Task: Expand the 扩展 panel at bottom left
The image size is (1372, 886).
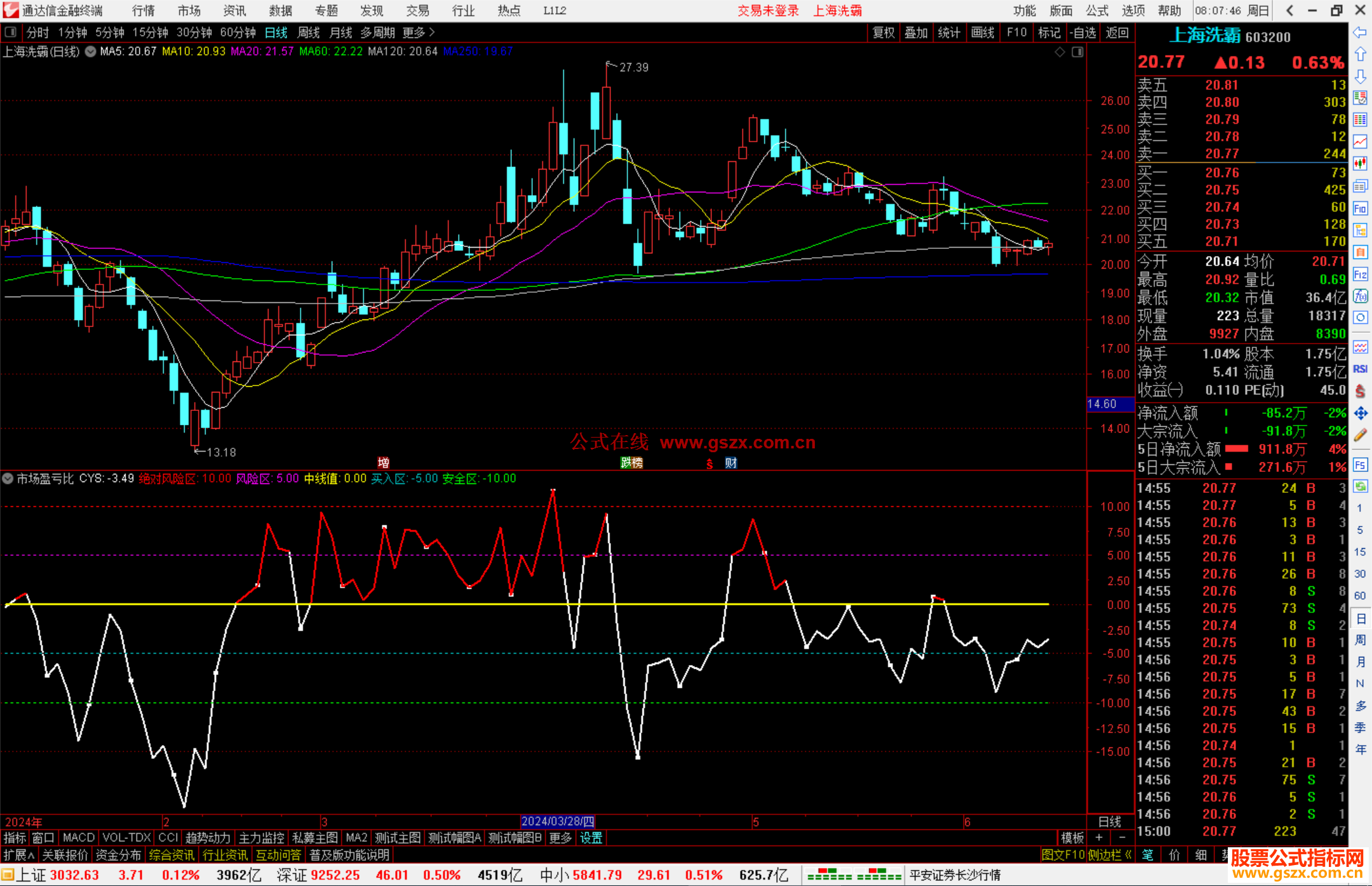Action: coord(19,855)
